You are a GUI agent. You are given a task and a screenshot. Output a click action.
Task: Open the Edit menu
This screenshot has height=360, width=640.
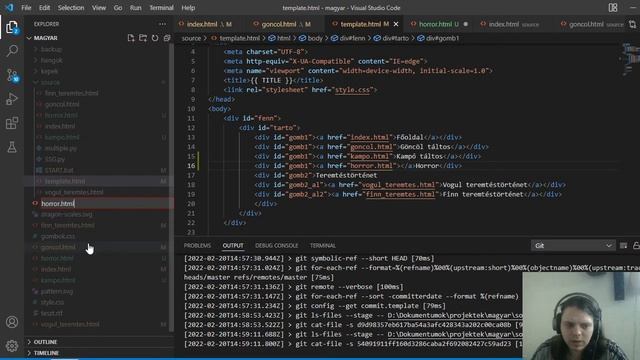pyautogui.click(x=44, y=8)
